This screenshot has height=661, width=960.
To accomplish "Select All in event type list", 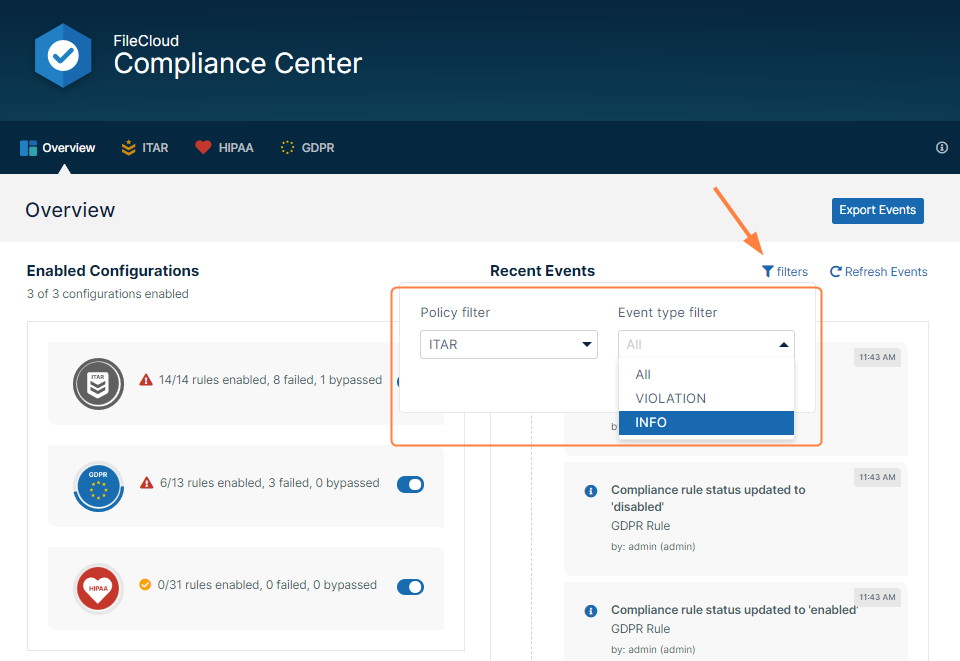I will [706, 375].
